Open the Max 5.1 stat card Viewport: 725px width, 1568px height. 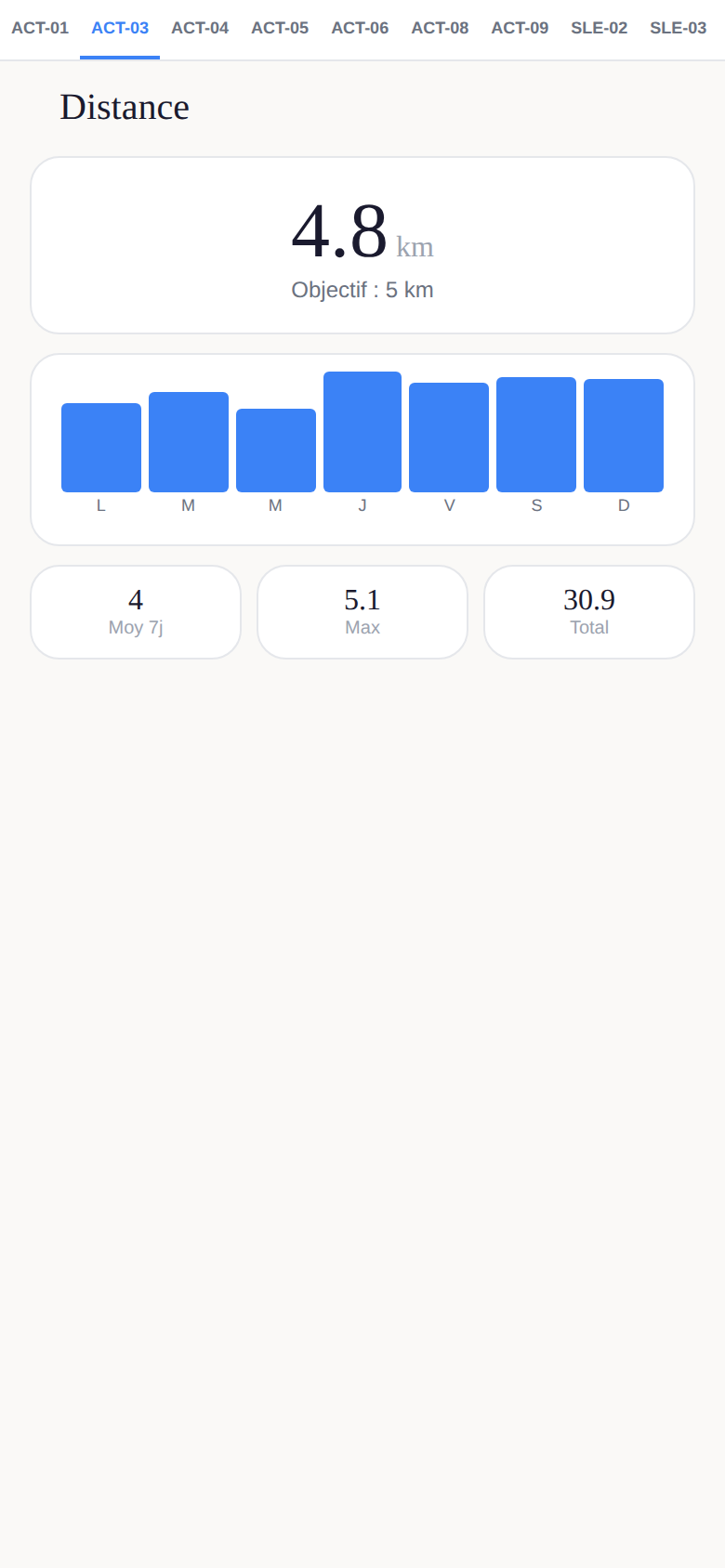362,612
